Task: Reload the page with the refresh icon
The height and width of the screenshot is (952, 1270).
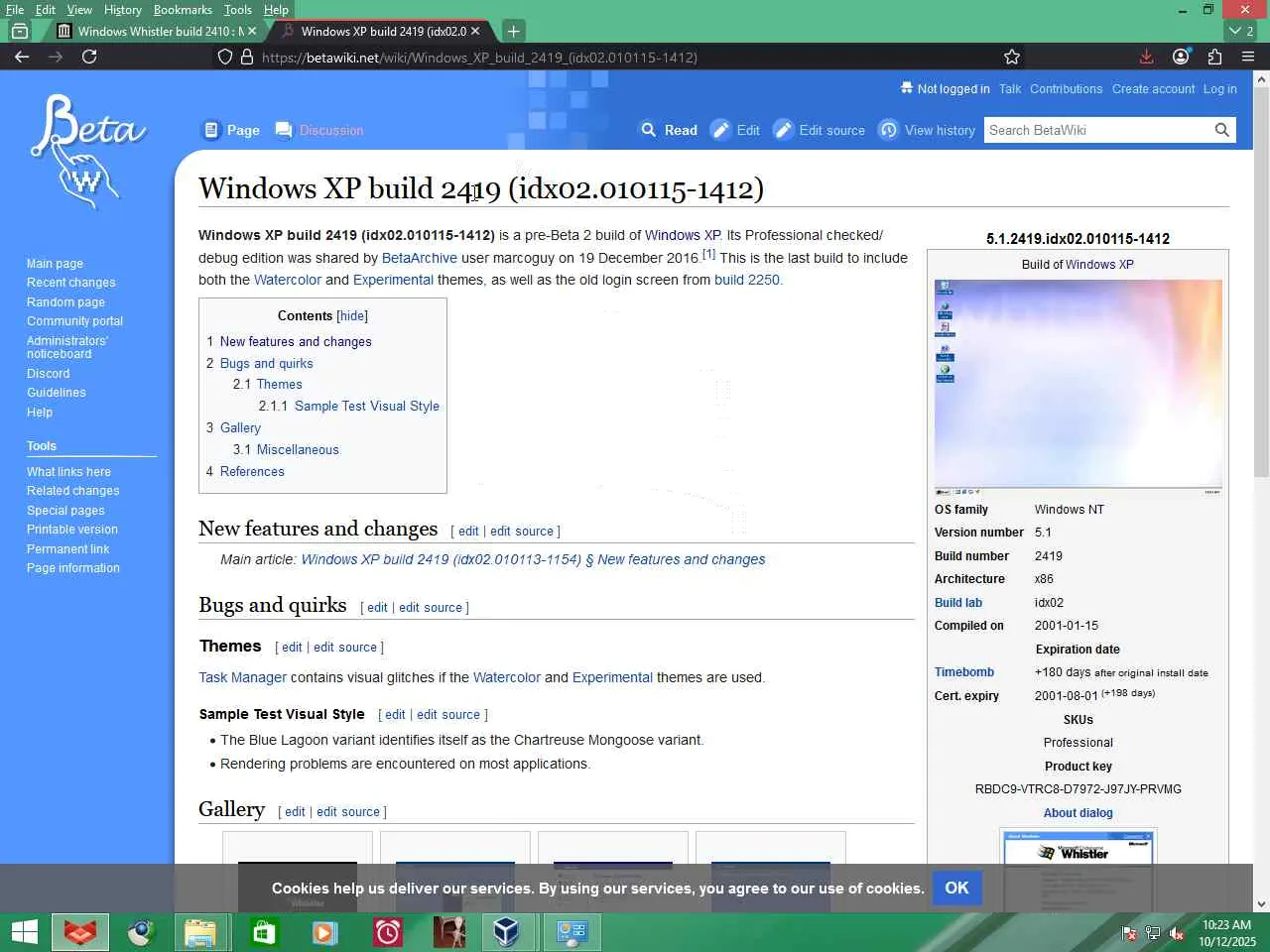Action: pyautogui.click(x=89, y=57)
